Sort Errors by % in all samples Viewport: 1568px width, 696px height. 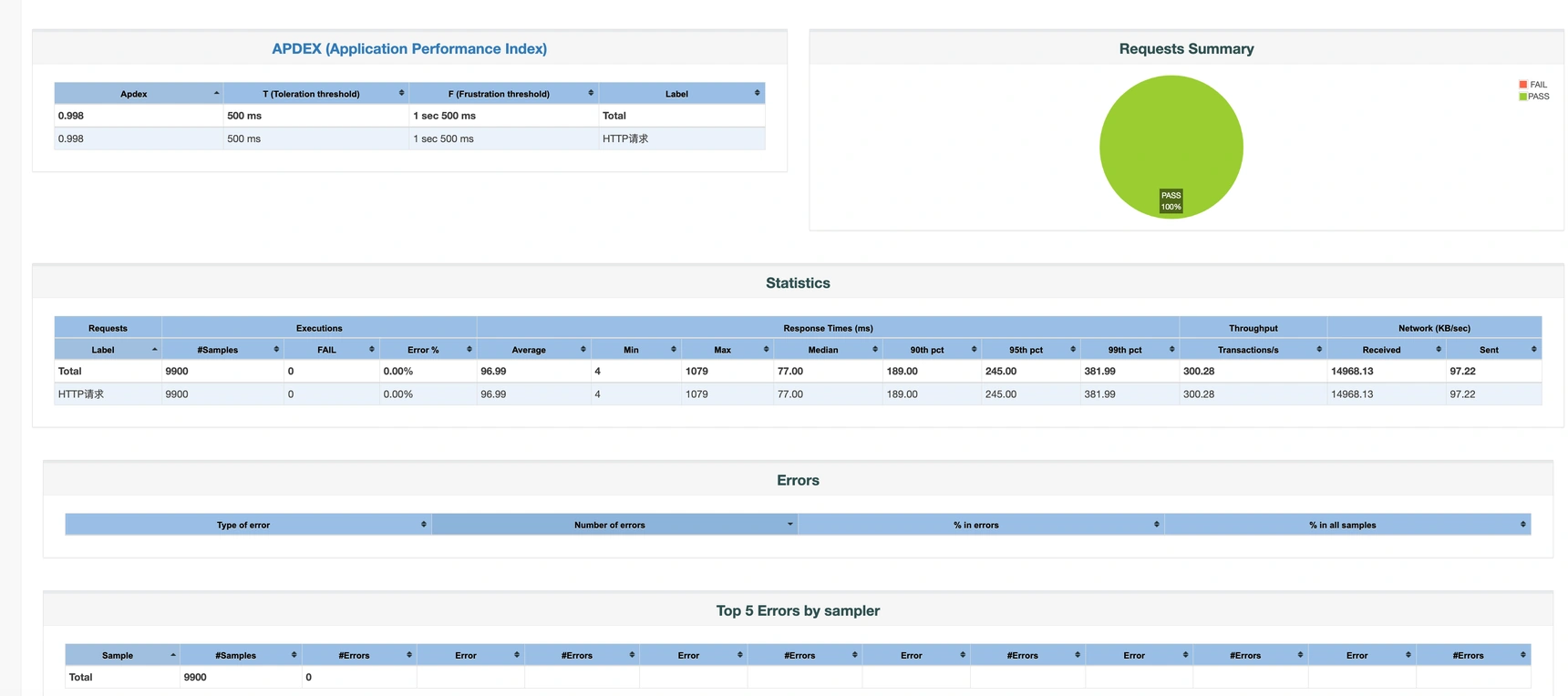[1347, 525]
